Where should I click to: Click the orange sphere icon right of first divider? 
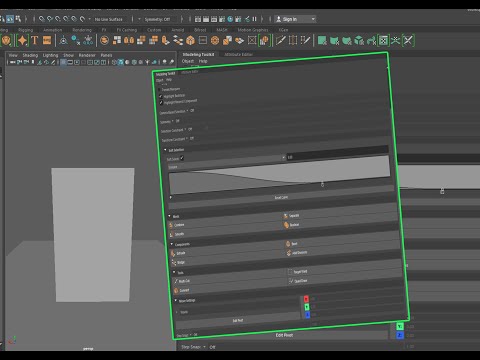point(104,41)
